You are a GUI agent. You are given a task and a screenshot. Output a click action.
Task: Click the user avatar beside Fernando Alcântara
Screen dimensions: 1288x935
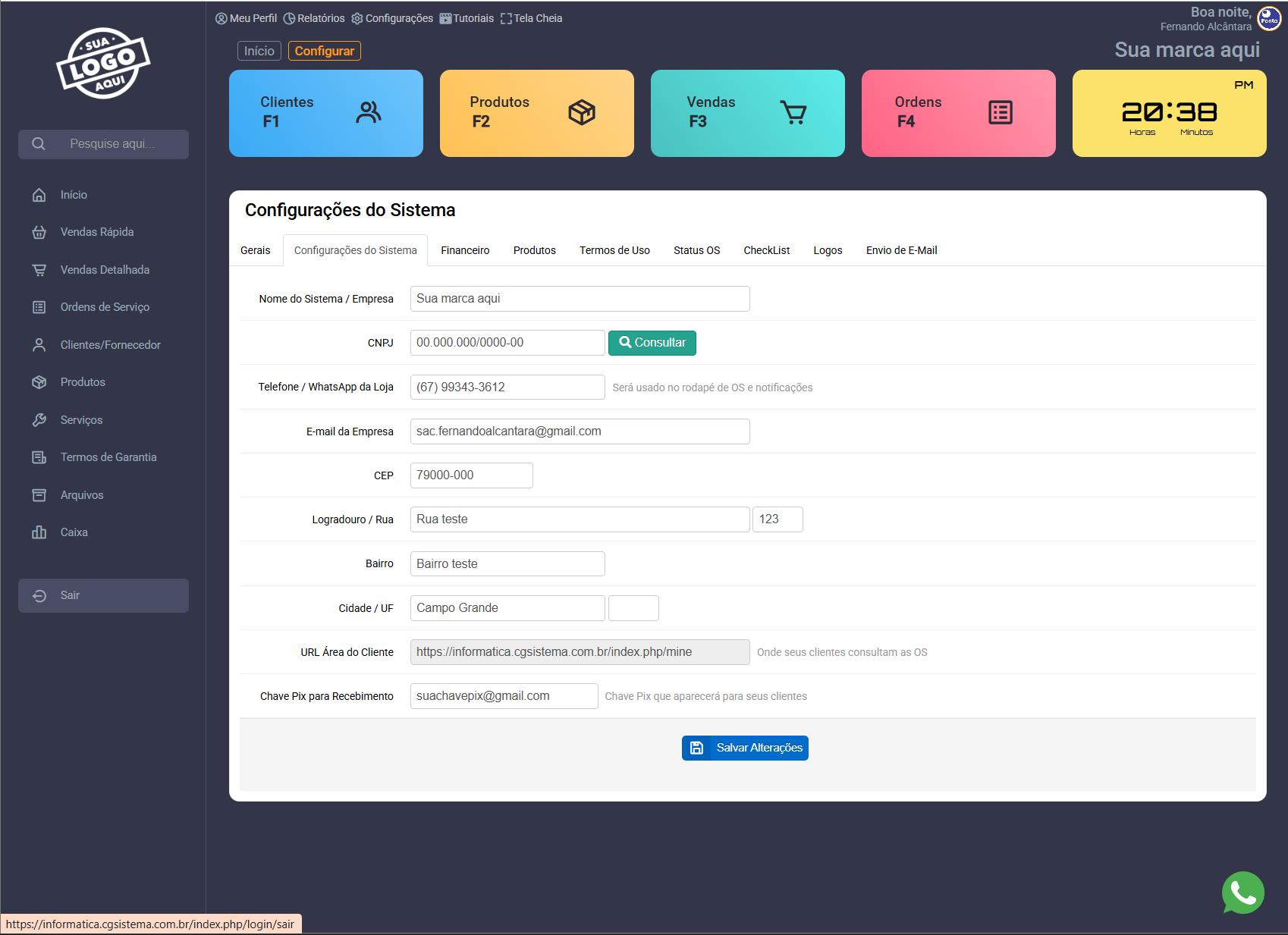(x=1269, y=19)
